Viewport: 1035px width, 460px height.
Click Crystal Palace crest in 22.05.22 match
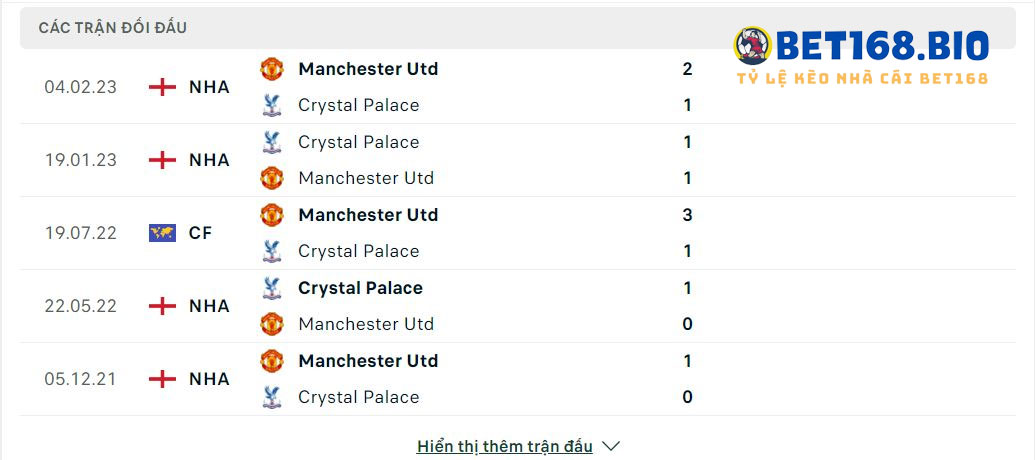point(271,288)
